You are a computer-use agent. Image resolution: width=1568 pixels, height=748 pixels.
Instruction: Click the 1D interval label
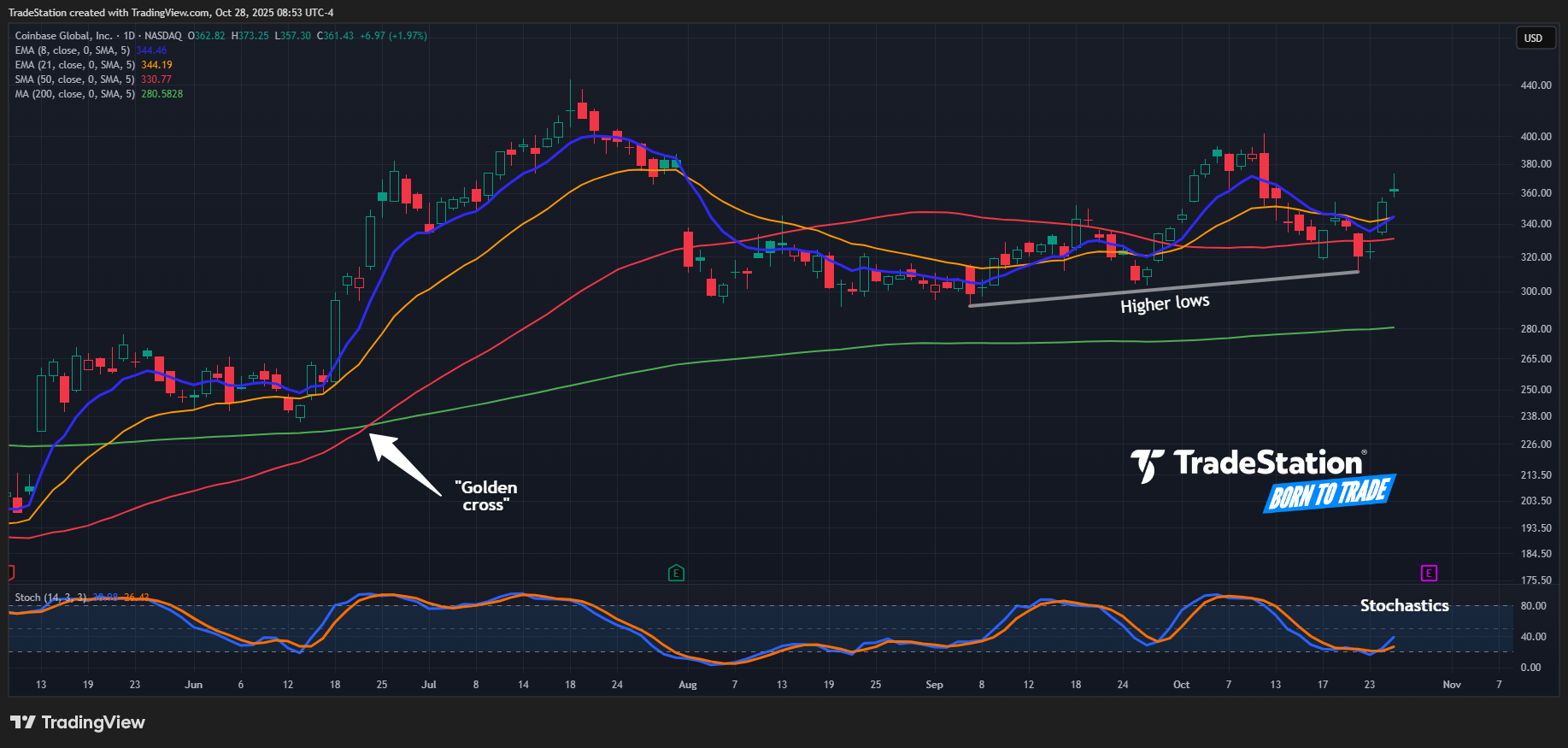click(129, 36)
